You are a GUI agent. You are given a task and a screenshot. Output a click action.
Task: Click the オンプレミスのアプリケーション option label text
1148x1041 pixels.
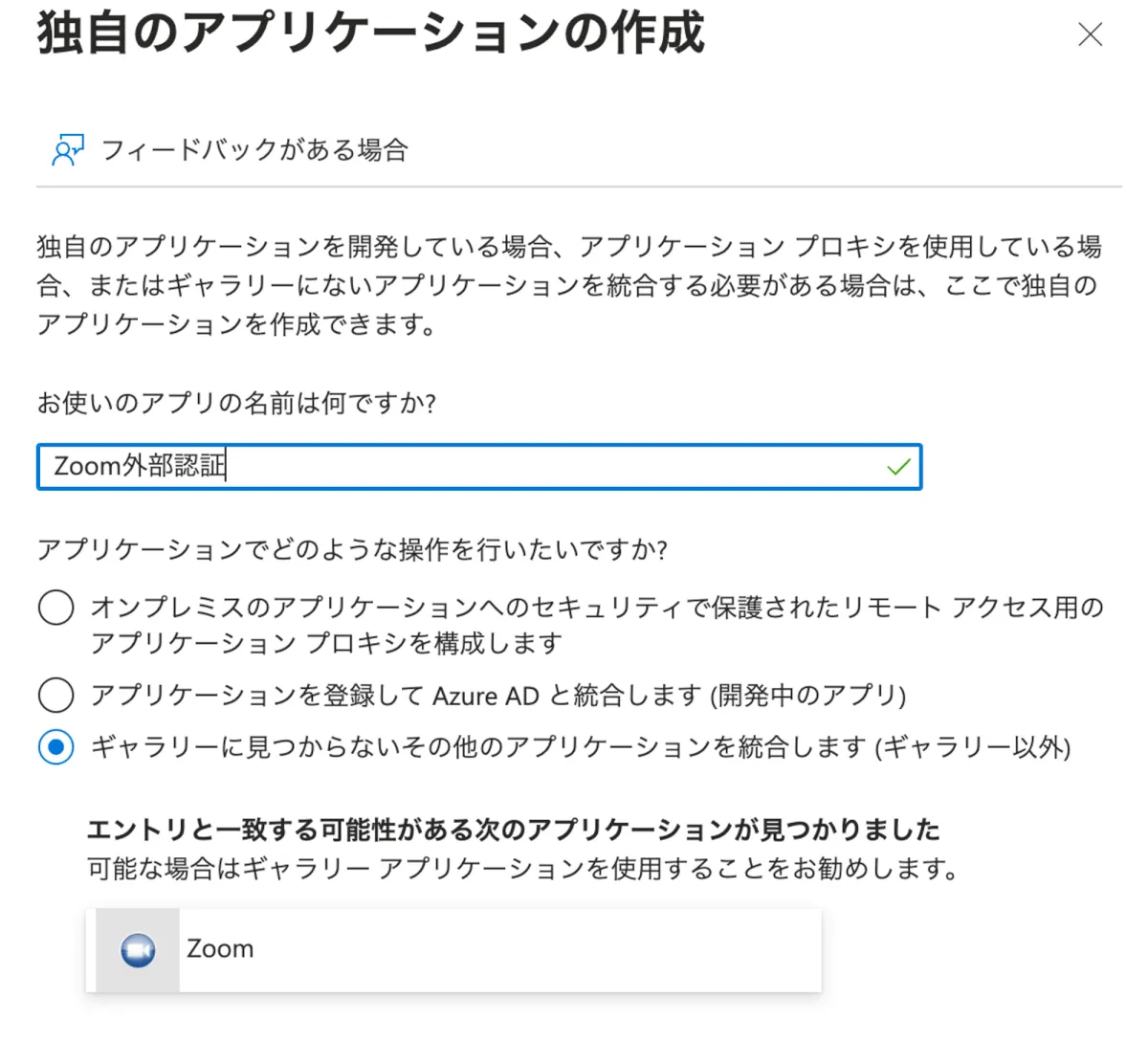597,624
